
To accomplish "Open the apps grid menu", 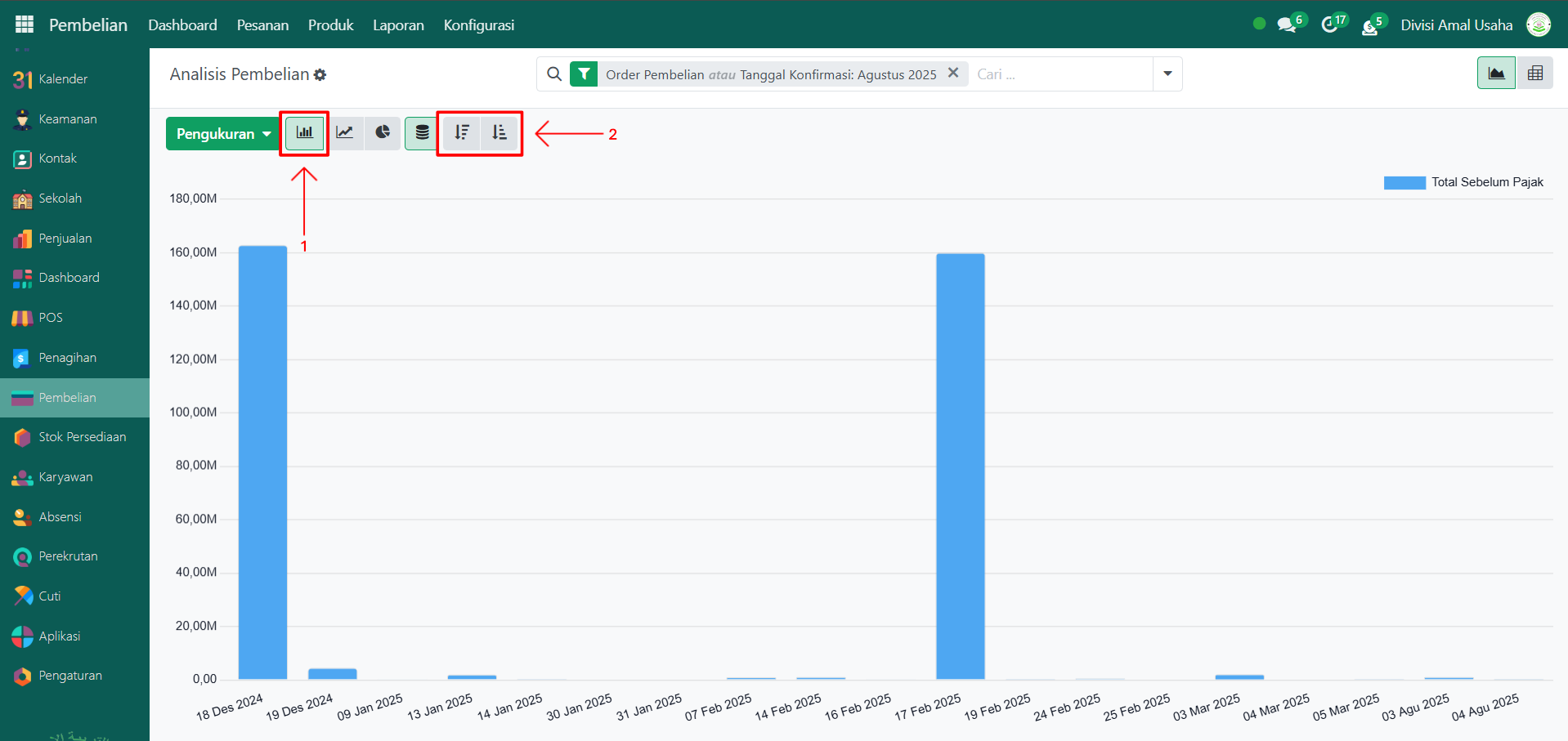I will 25,25.
